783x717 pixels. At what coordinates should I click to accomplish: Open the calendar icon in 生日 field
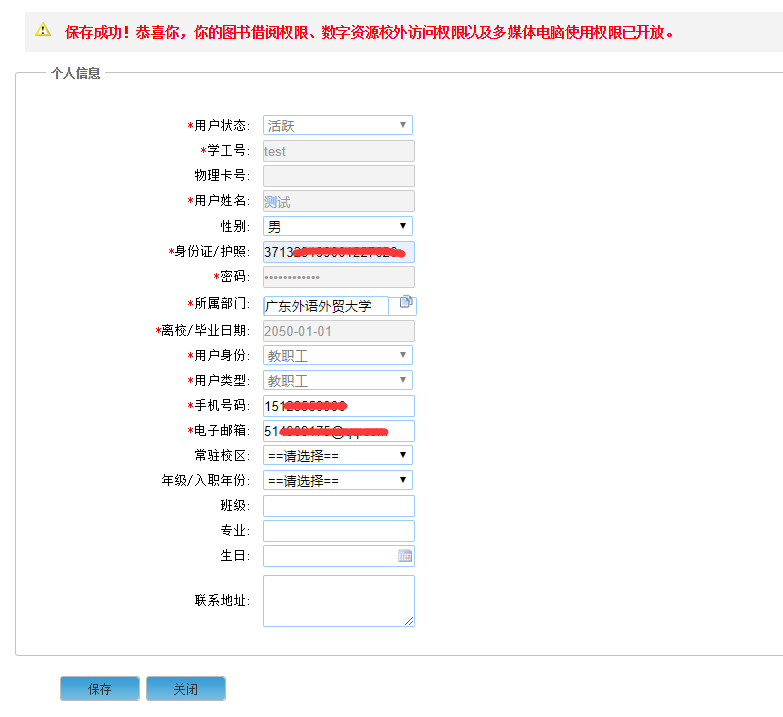pos(405,556)
